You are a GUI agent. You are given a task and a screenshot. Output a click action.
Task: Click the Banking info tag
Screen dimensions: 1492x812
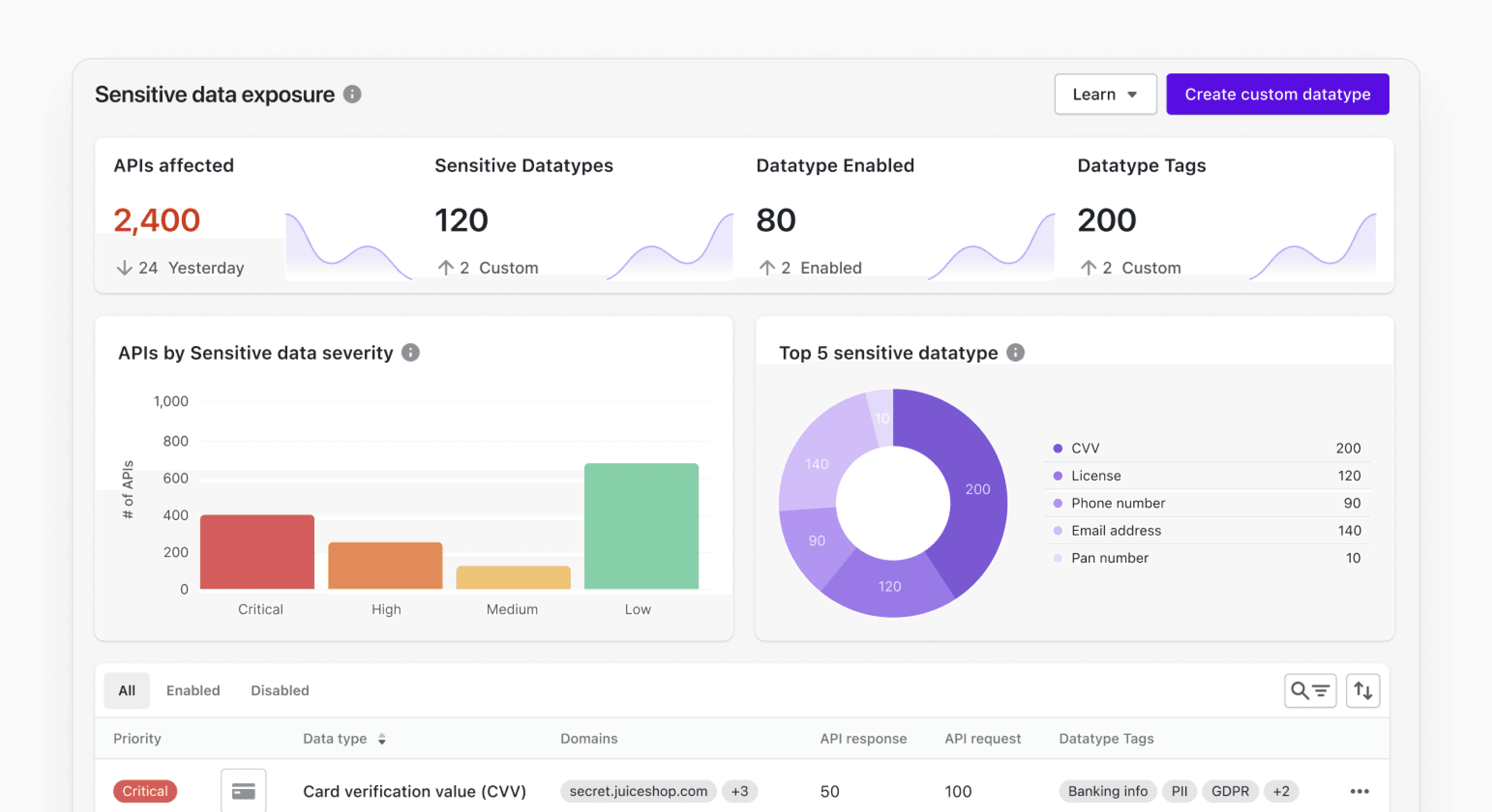(1108, 791)
